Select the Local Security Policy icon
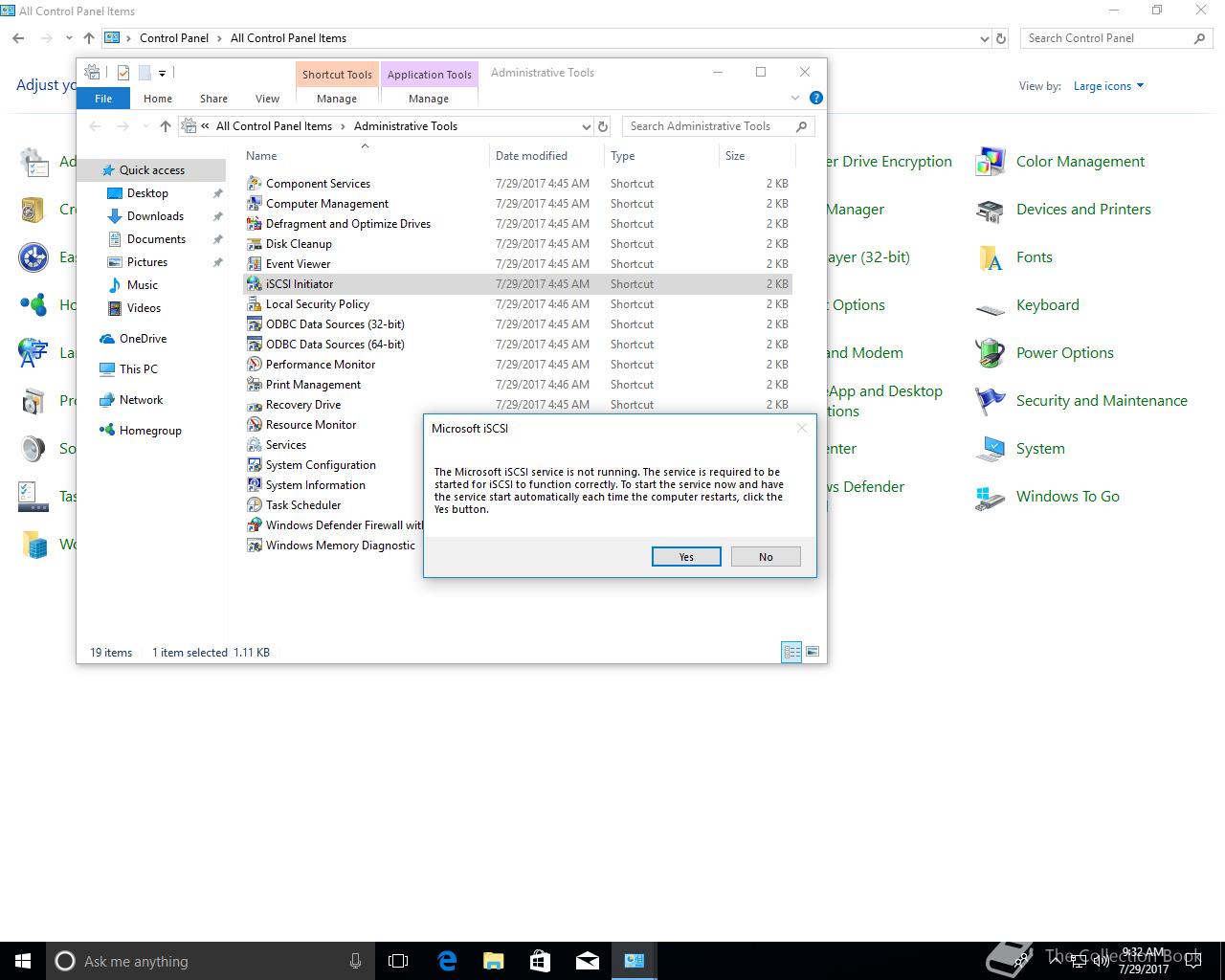The height and width of the screenshot is (980, 1225). click(254, 303)
